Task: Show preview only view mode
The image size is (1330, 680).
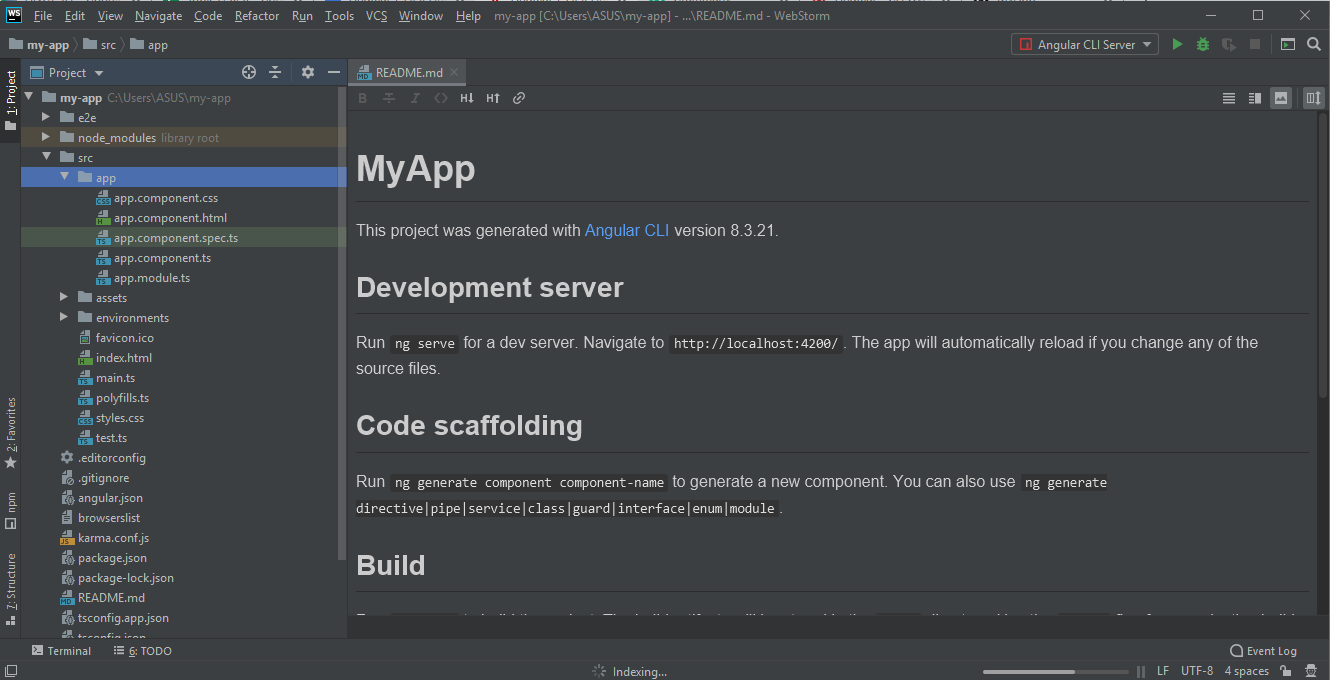Action: [x=1281, y=98]
